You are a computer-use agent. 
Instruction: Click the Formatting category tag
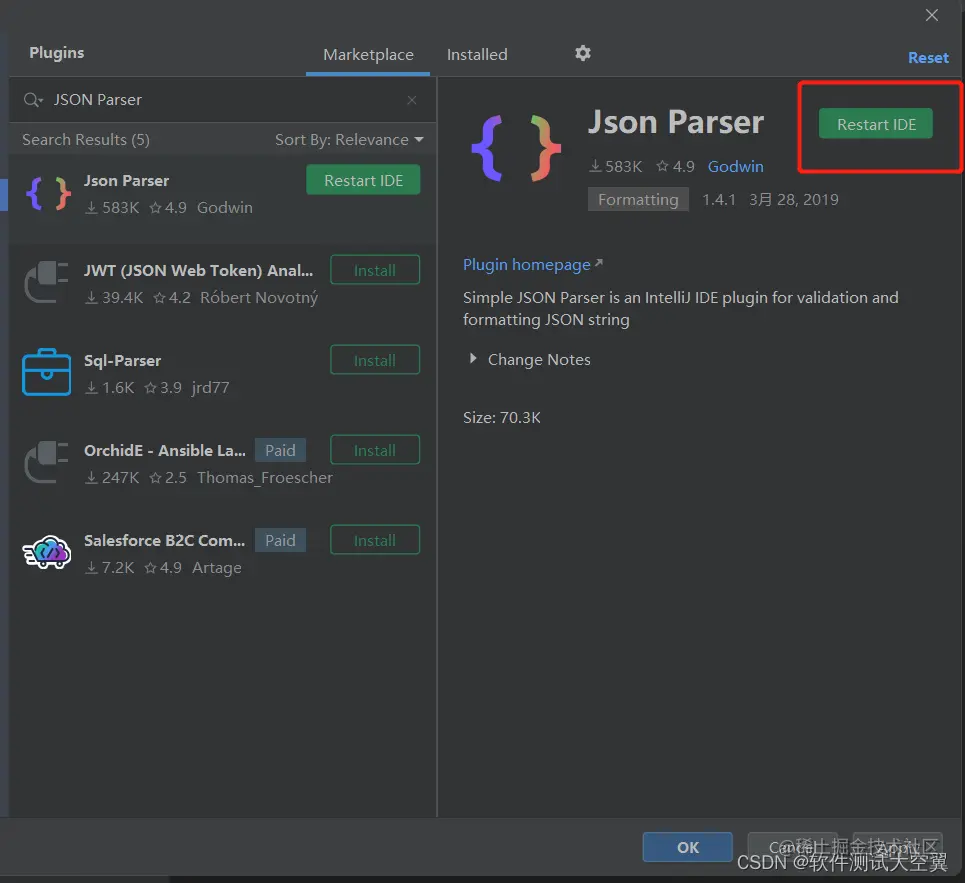click(638, 199)
